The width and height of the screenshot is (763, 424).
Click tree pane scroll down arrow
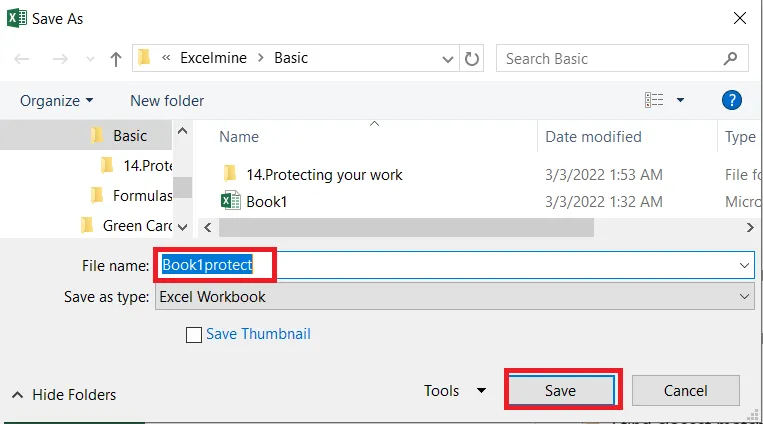pos(182,227)
